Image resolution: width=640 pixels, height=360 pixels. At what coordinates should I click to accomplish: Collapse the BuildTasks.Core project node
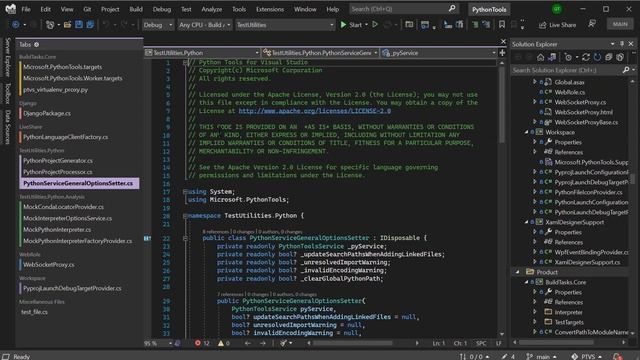(x=526, y=282)
